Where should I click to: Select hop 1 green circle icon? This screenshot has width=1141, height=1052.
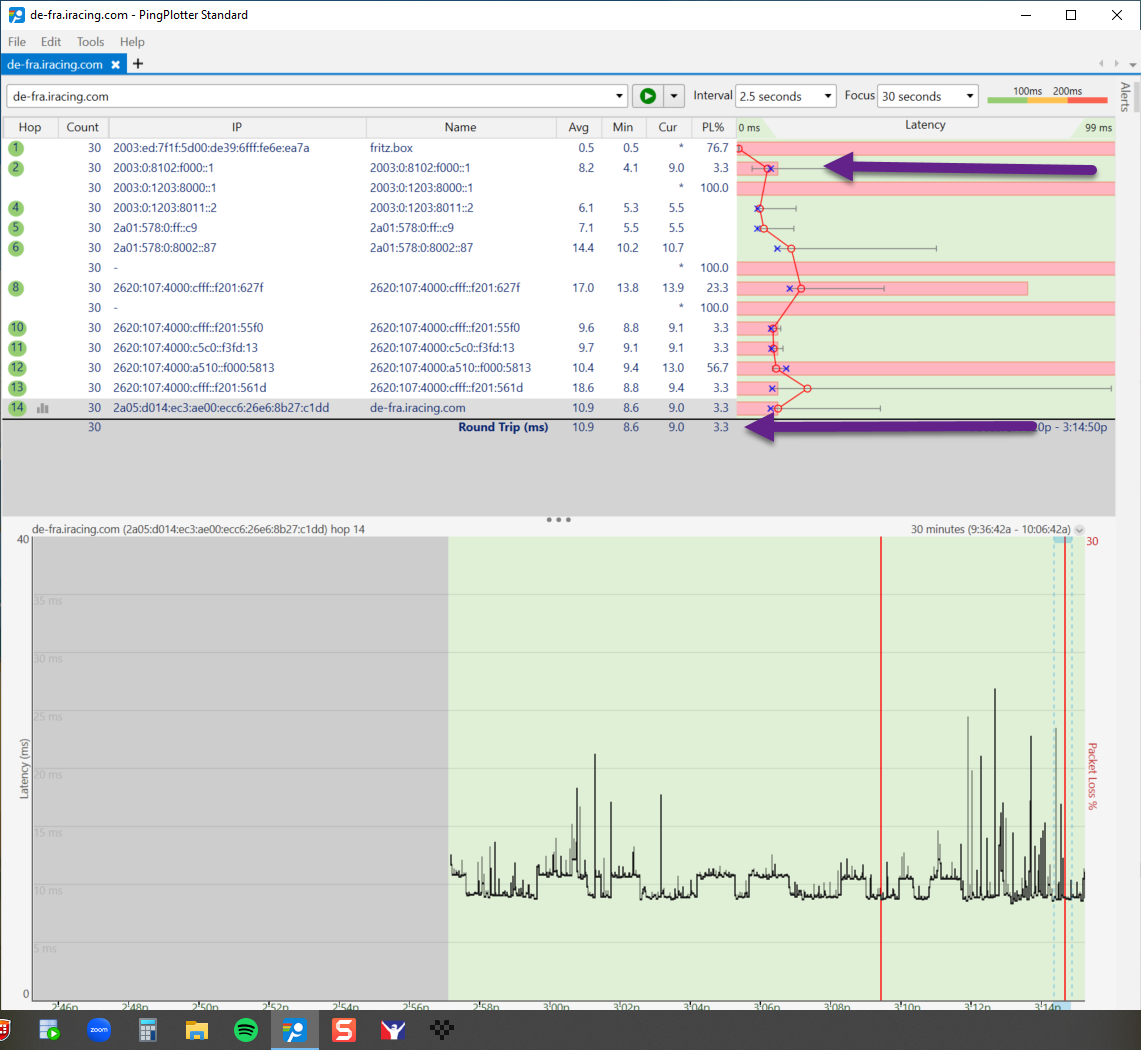point(16,148)
